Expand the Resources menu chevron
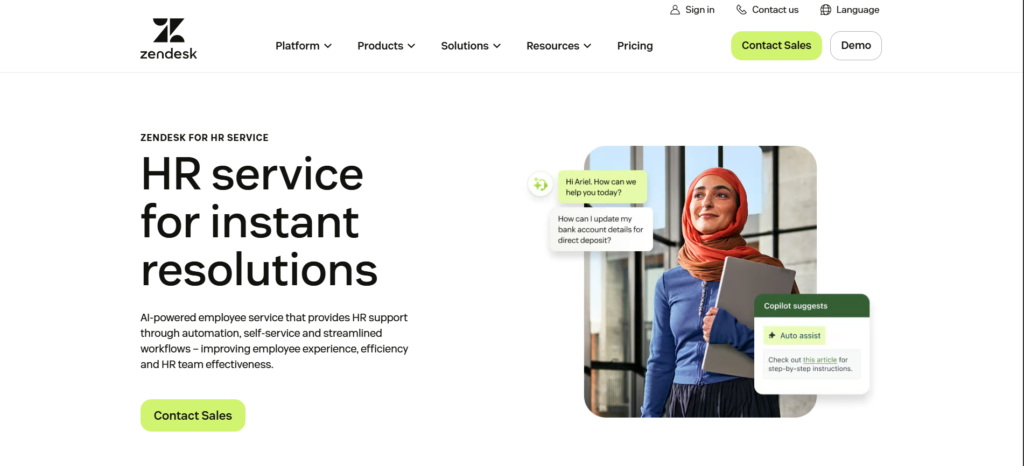The image size is (1024, 466). (x=588, y=46)
